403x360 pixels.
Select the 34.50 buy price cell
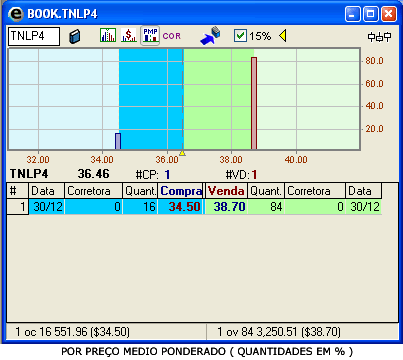click(180, 207)
